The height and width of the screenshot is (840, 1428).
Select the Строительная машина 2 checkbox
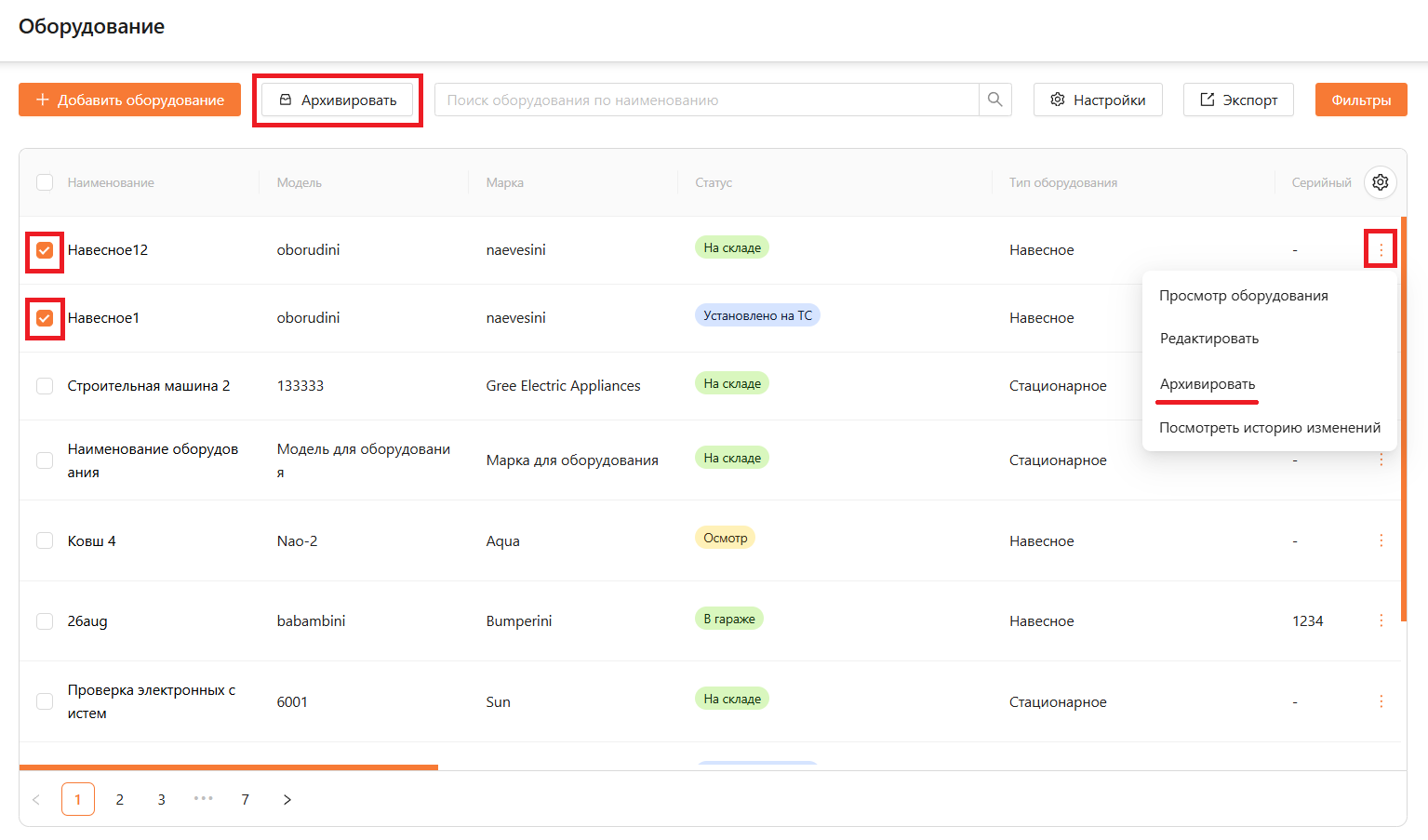[45, 386]
